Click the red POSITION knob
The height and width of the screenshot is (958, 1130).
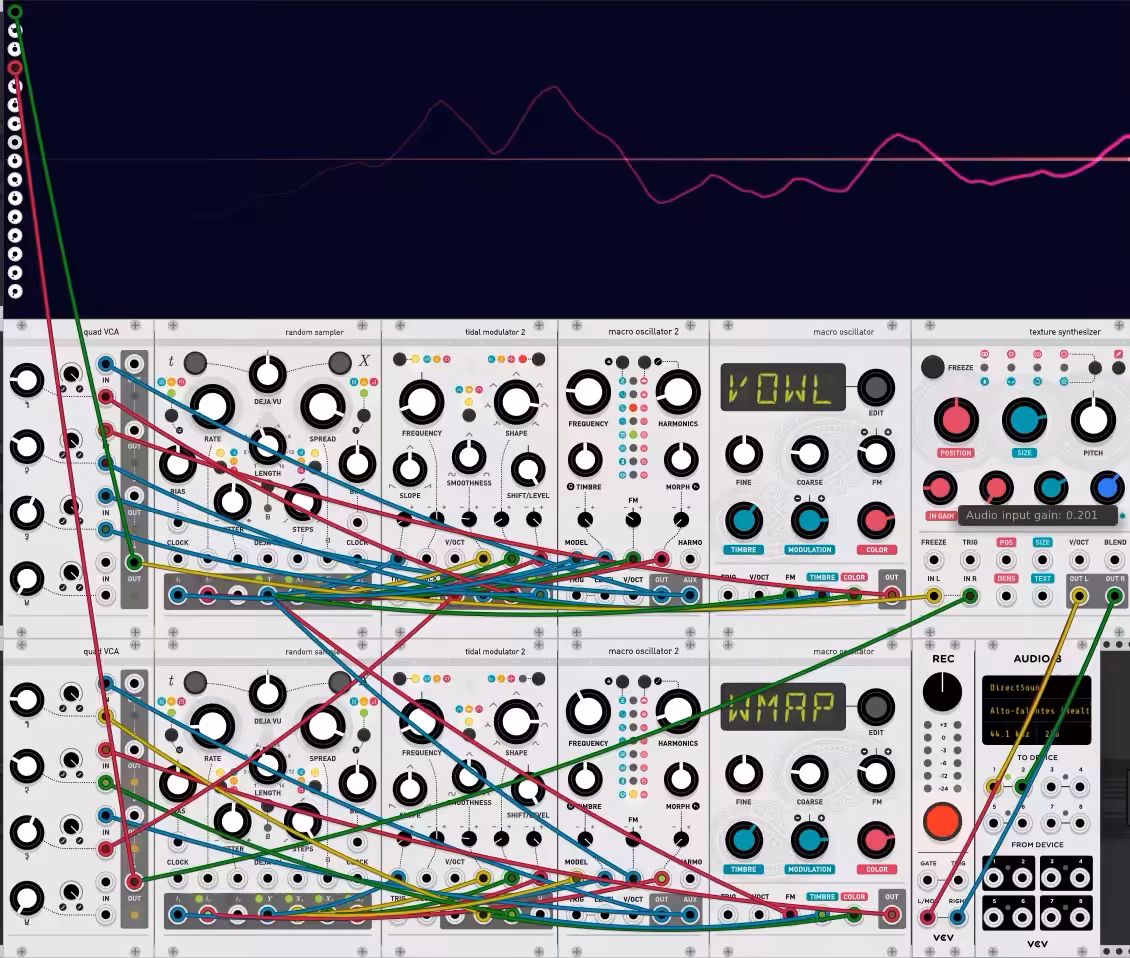956,420
